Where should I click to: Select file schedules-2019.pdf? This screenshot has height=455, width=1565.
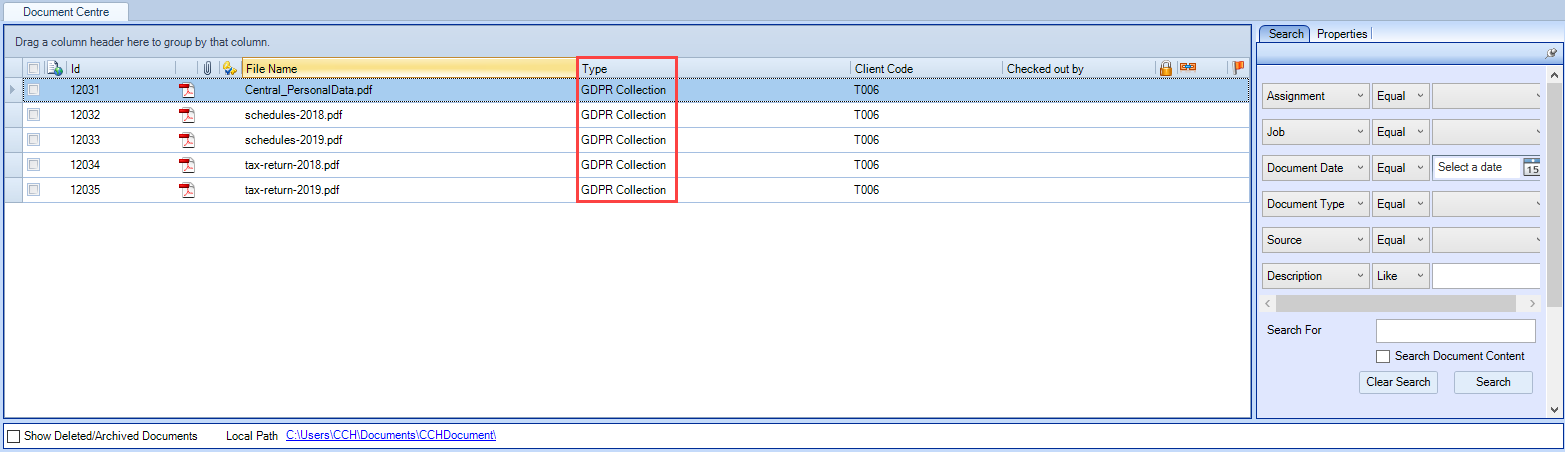[294, 140]
